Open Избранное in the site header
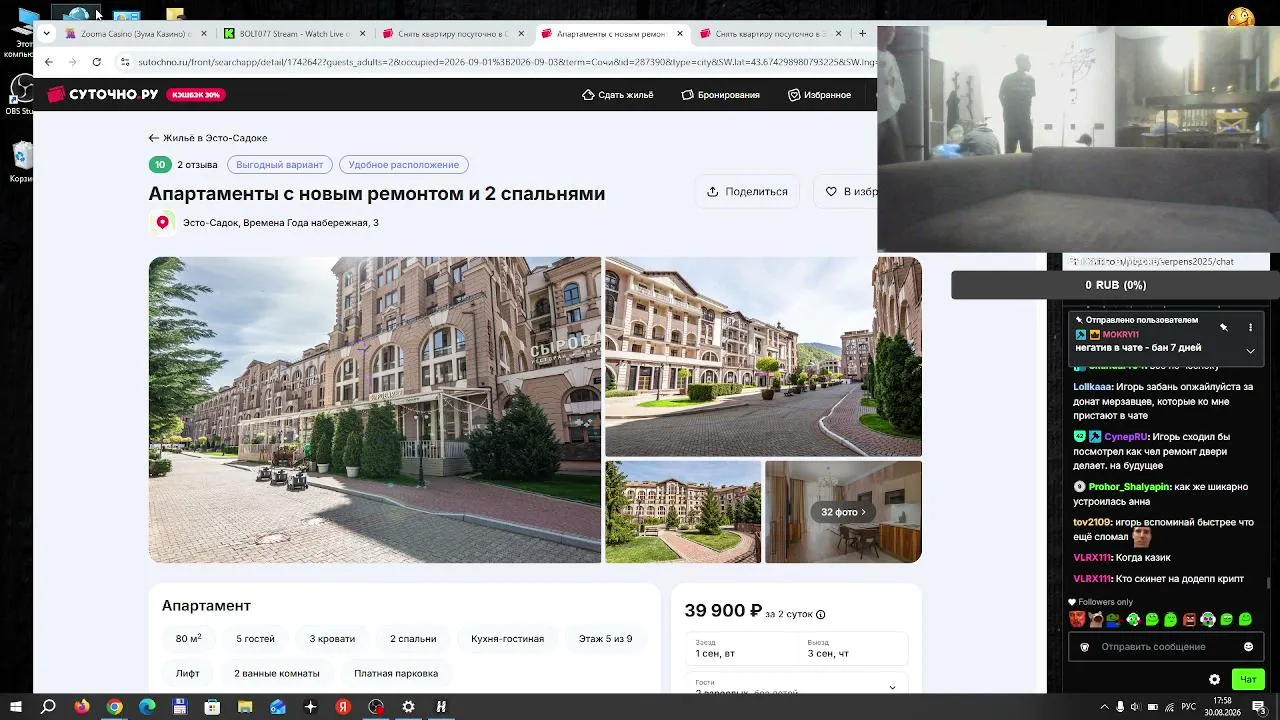 point(819,95)
